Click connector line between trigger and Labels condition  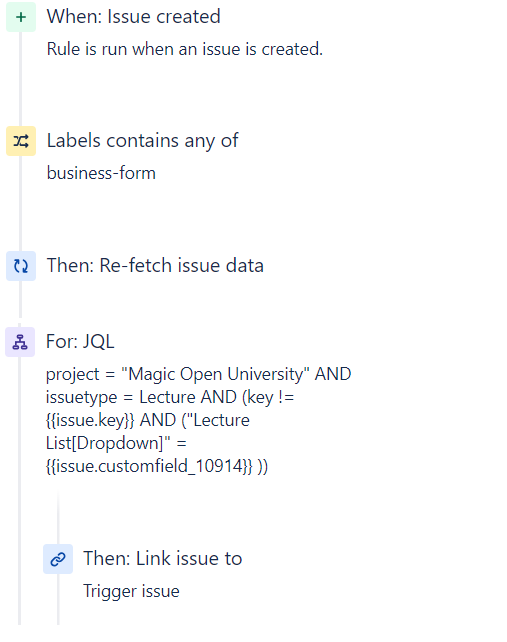coord(20,79)
